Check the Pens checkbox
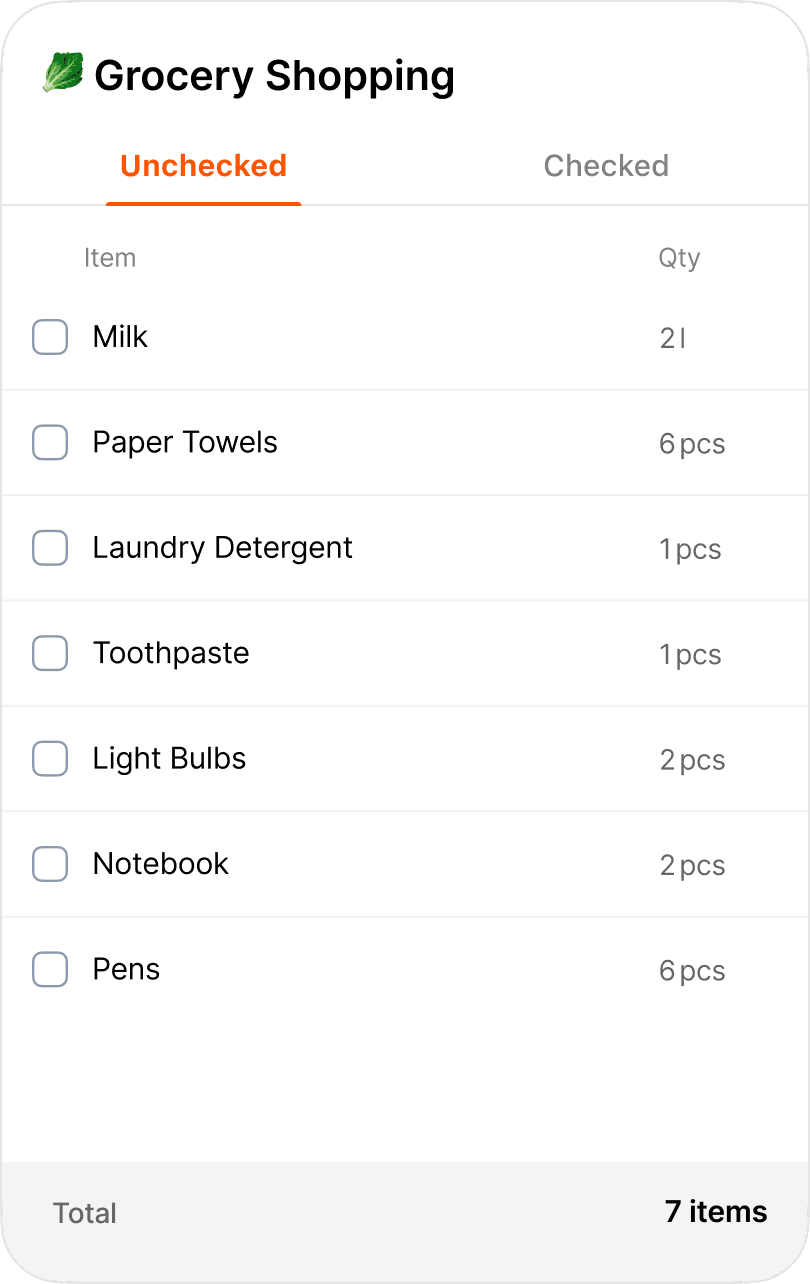The width and height of the screenshot is (810, 1284). coord(50,970)
